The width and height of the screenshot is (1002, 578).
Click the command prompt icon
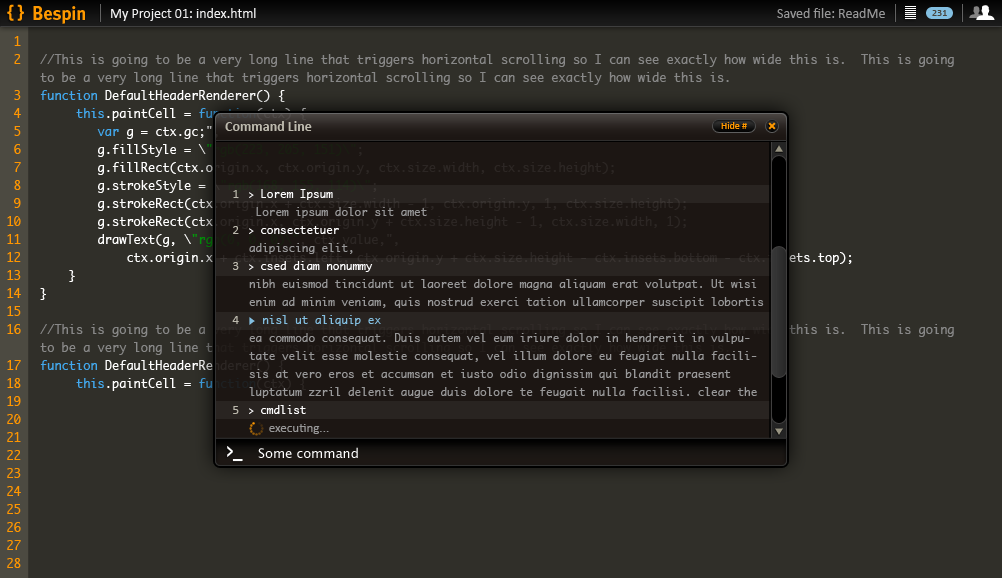(235, 453)
